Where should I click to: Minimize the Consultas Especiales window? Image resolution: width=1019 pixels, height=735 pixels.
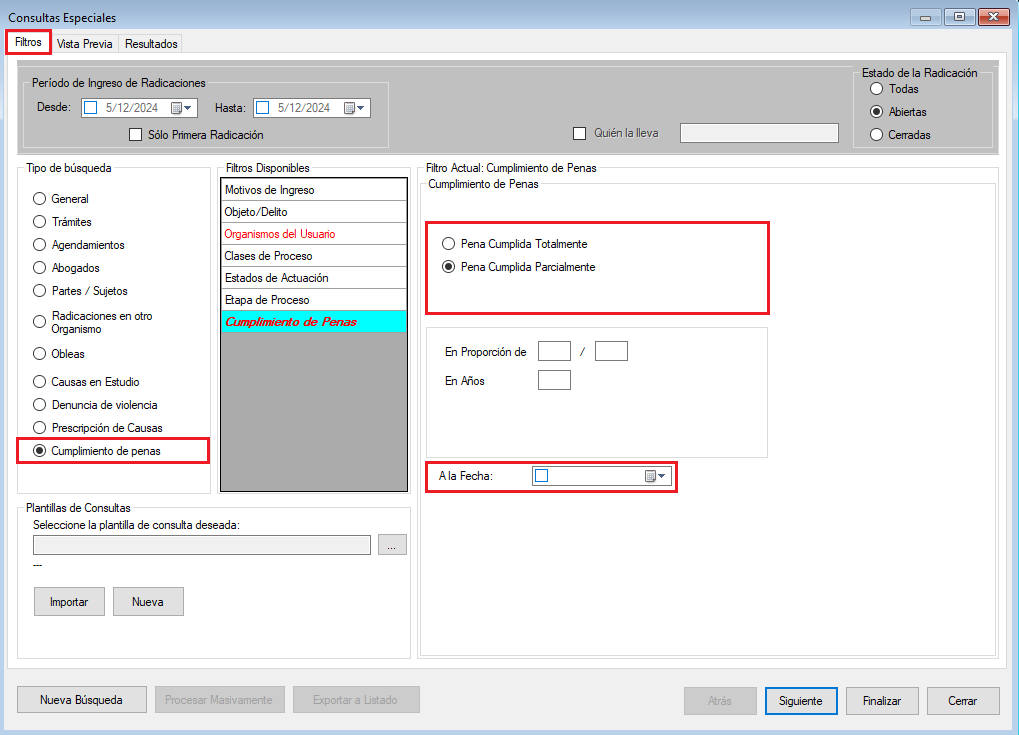(x=929, y=17)
